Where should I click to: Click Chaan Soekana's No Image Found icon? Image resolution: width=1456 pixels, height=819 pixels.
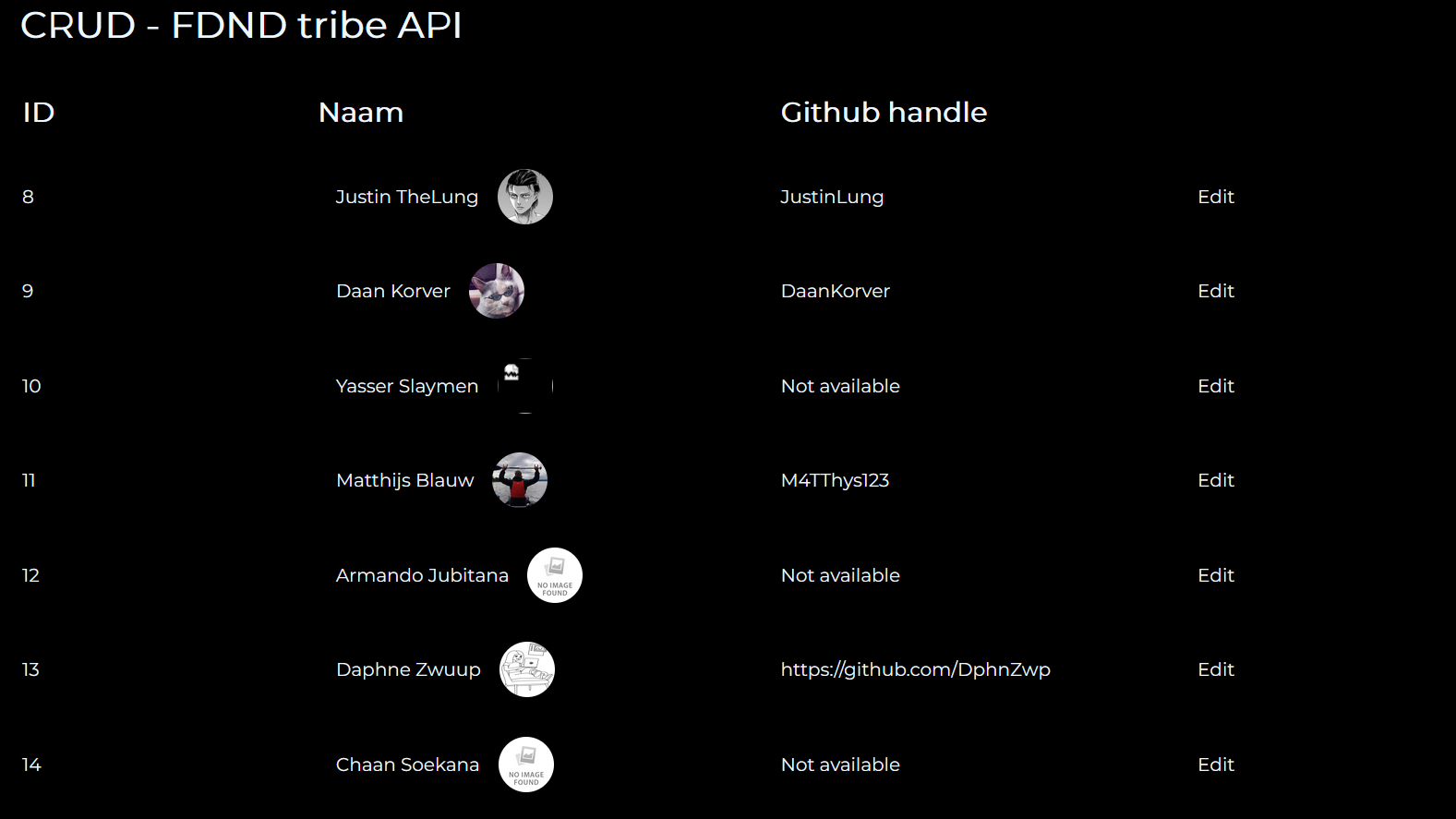pyautogui.click(x=525, y=764)
